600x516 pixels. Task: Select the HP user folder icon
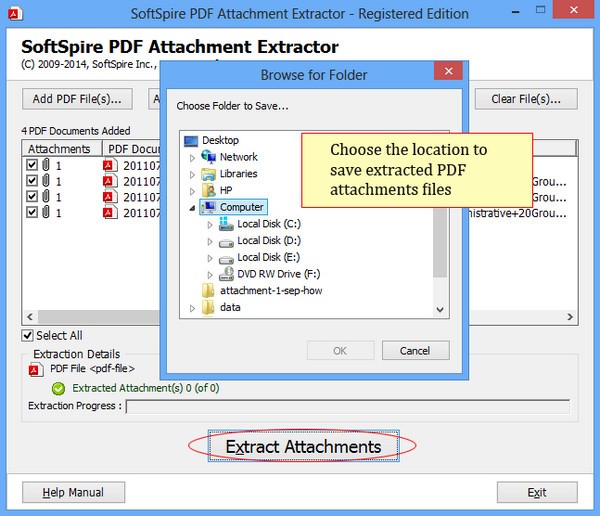click(209, 190)
